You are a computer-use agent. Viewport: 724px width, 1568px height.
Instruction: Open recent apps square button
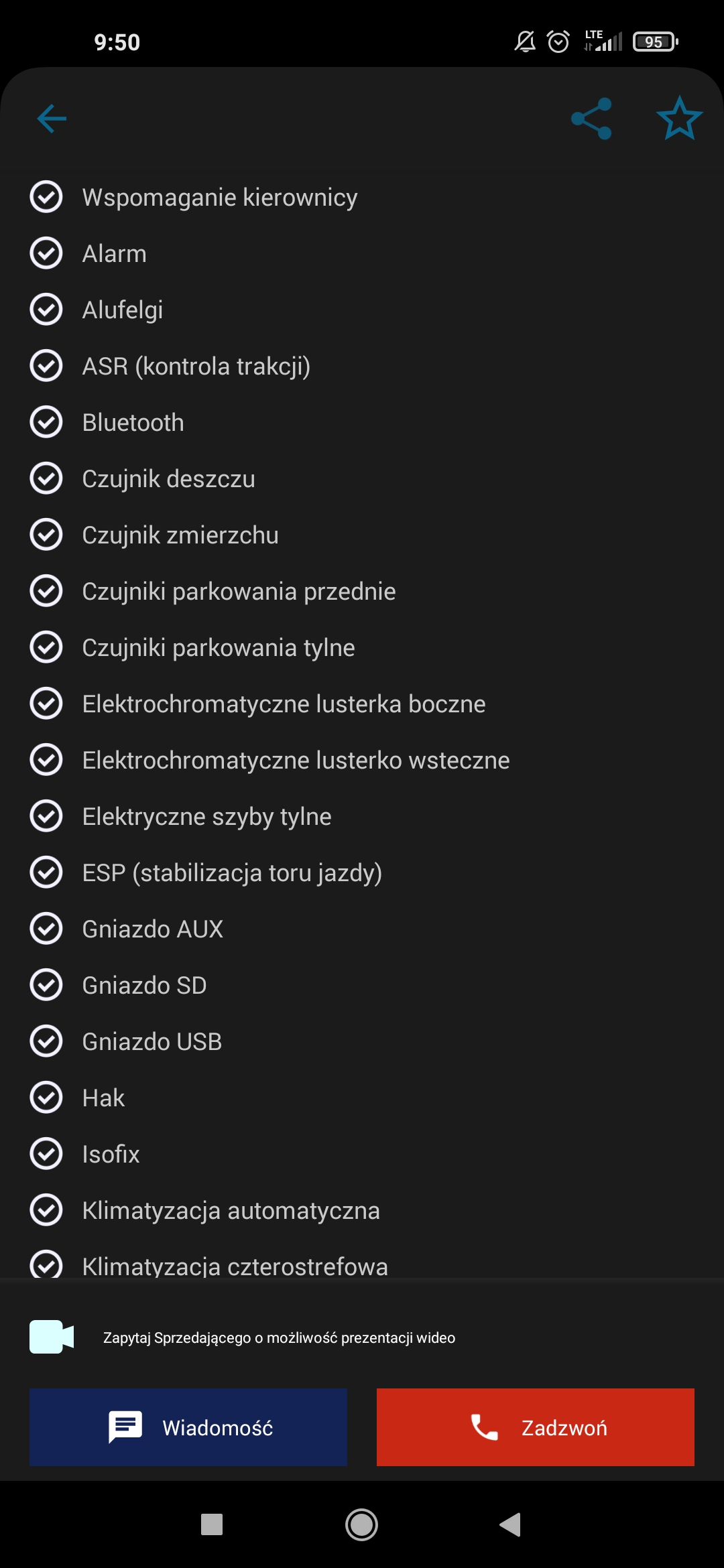[x=212, y=1524]
